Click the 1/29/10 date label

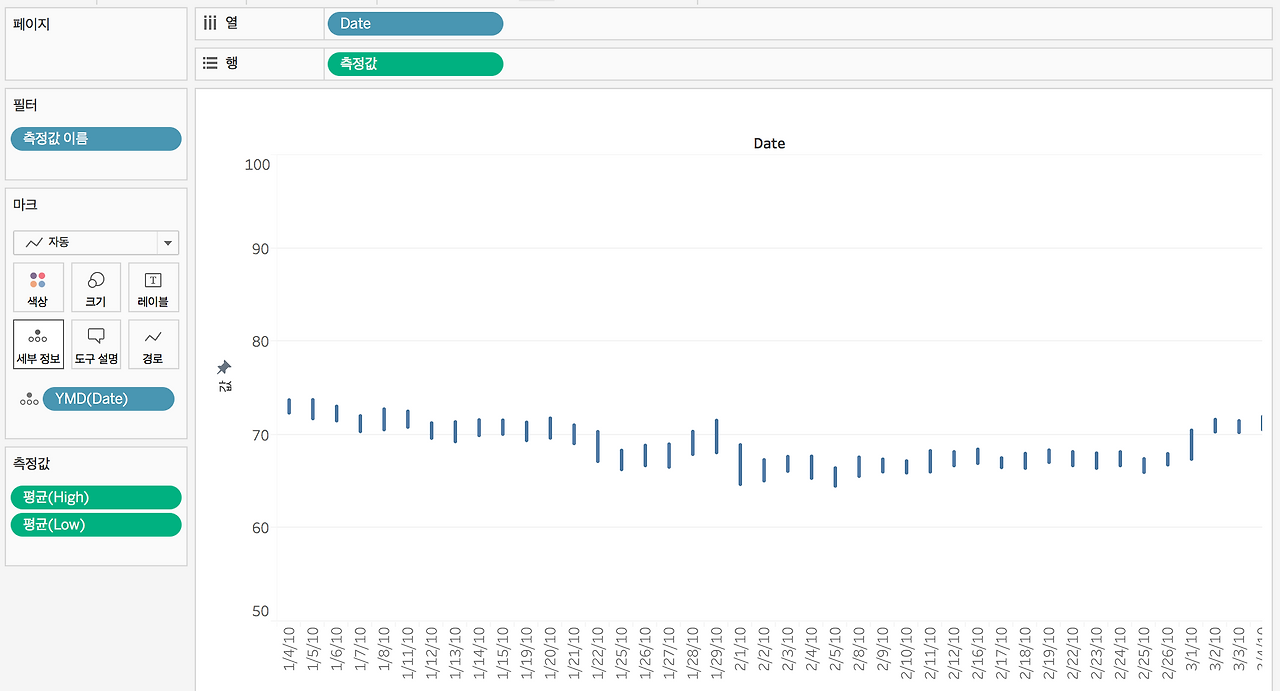tap(717, 653)
